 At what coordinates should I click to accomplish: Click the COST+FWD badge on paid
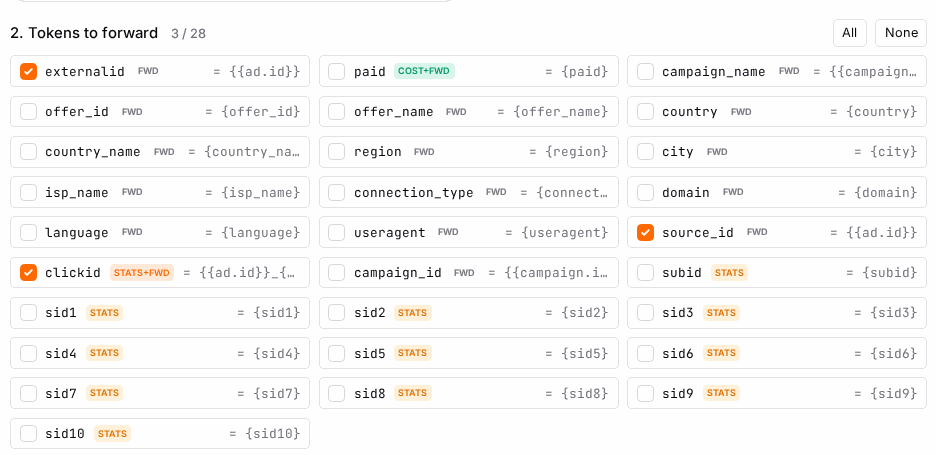click(x=424, y=72)
